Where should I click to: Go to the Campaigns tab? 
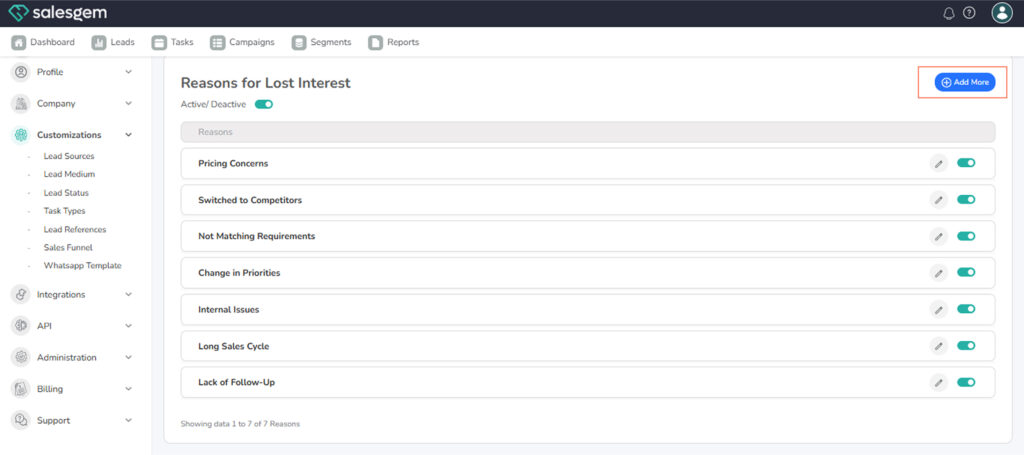point(244,42)
